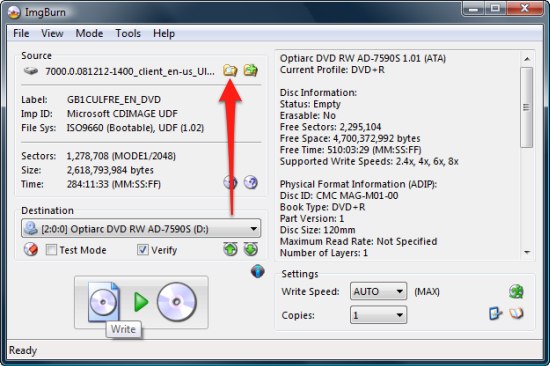Uncheck the Verify checkbox
Viewport: 550px width, 366px height.
tap(142, 250)
